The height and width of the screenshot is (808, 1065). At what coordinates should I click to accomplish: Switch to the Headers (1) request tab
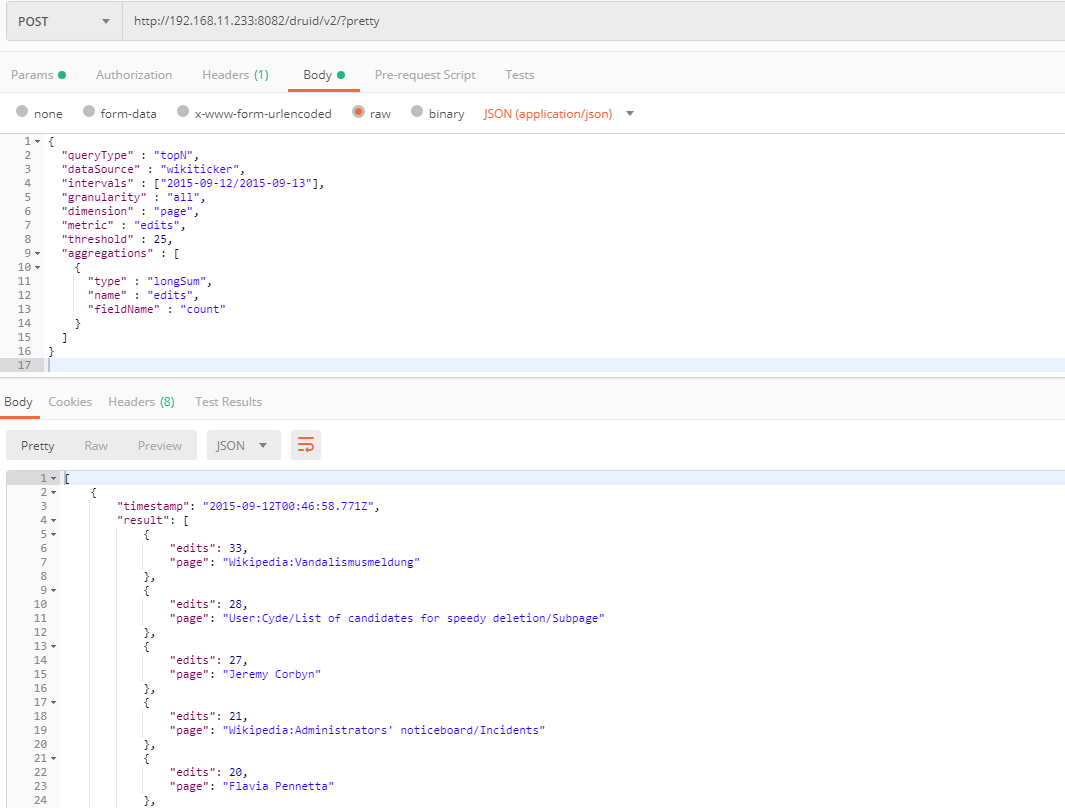pyautogui.click(x=235, y=75)
